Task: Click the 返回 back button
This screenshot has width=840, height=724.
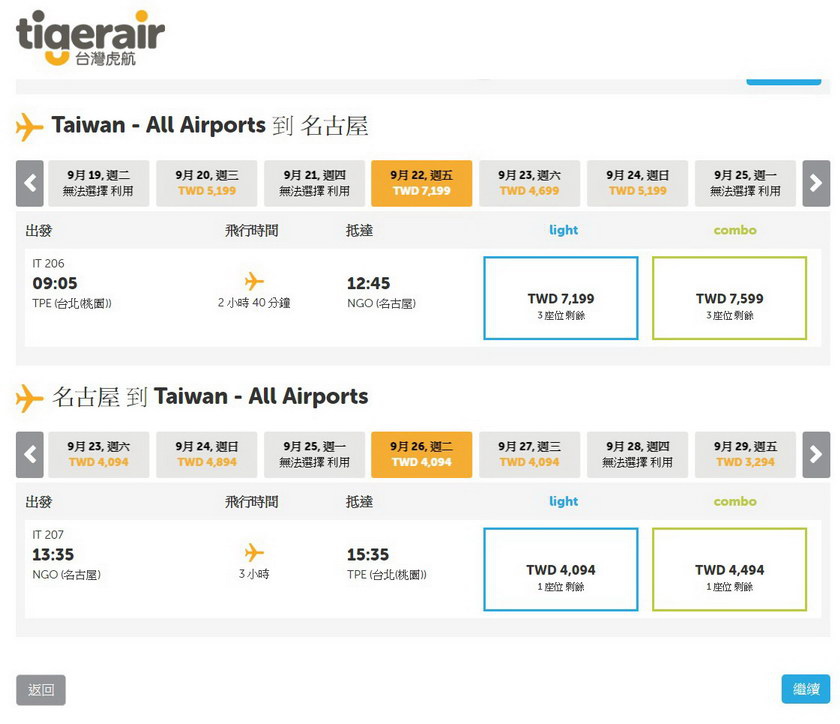Action: [41, 690]
